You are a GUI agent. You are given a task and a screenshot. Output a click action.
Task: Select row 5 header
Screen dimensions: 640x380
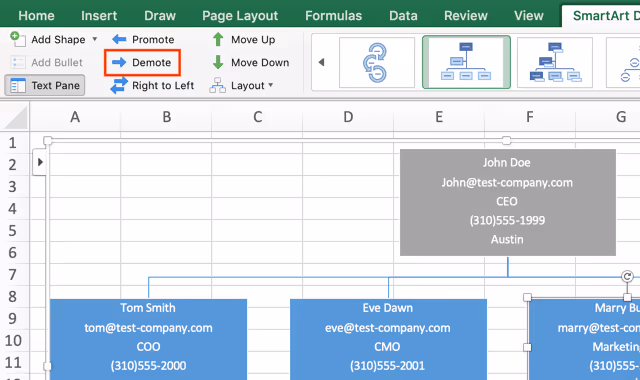pyautogui.click(x=13, y=231)
